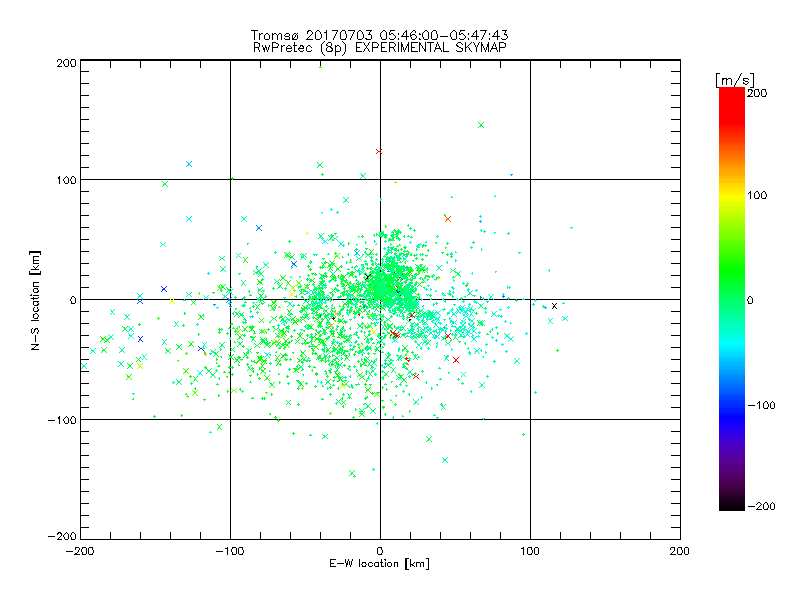This screenshot has height=600, width=800.
Task: Pick the yellow section of the velocity colorbar
Action: coord(732,195)
